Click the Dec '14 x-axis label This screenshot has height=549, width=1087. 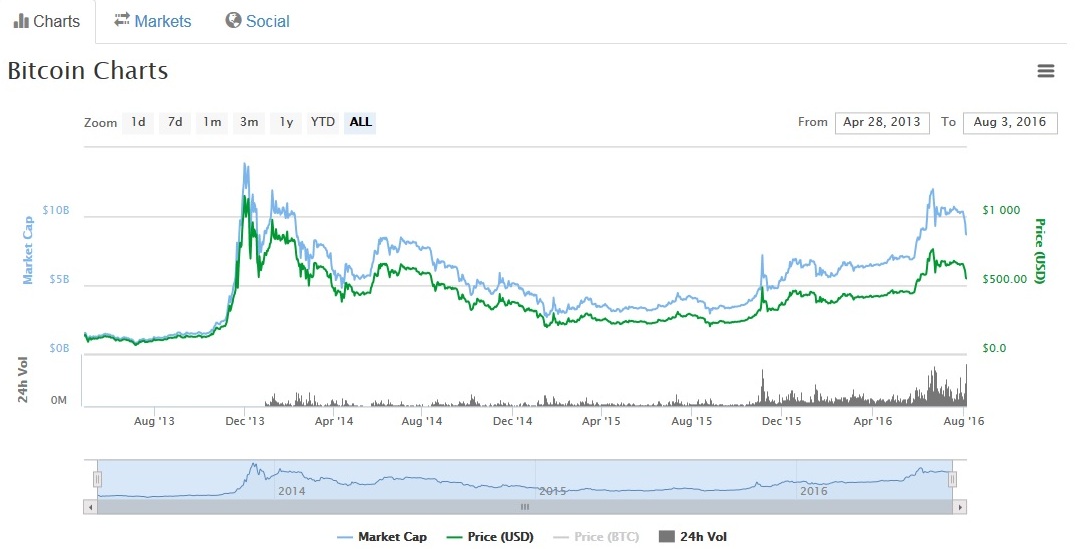(x=512, y=421)
